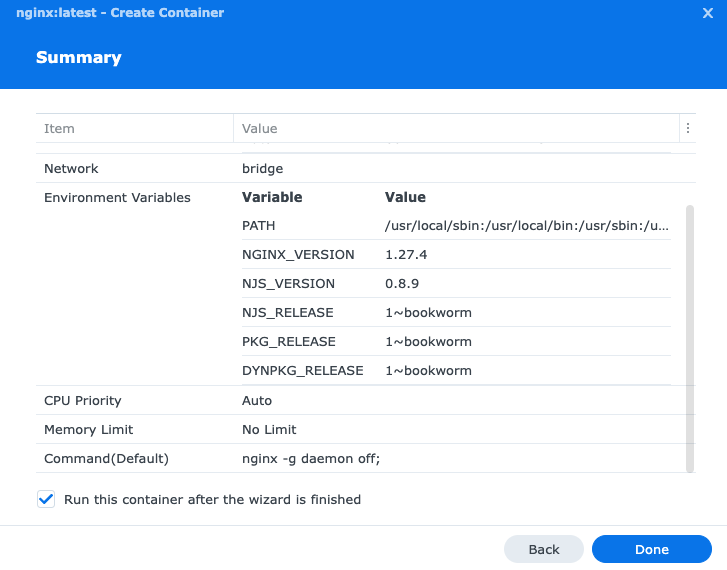Select the Environment Variables row label
The width and height of the screenshot is (727, 570).
[x=117, y=198]
